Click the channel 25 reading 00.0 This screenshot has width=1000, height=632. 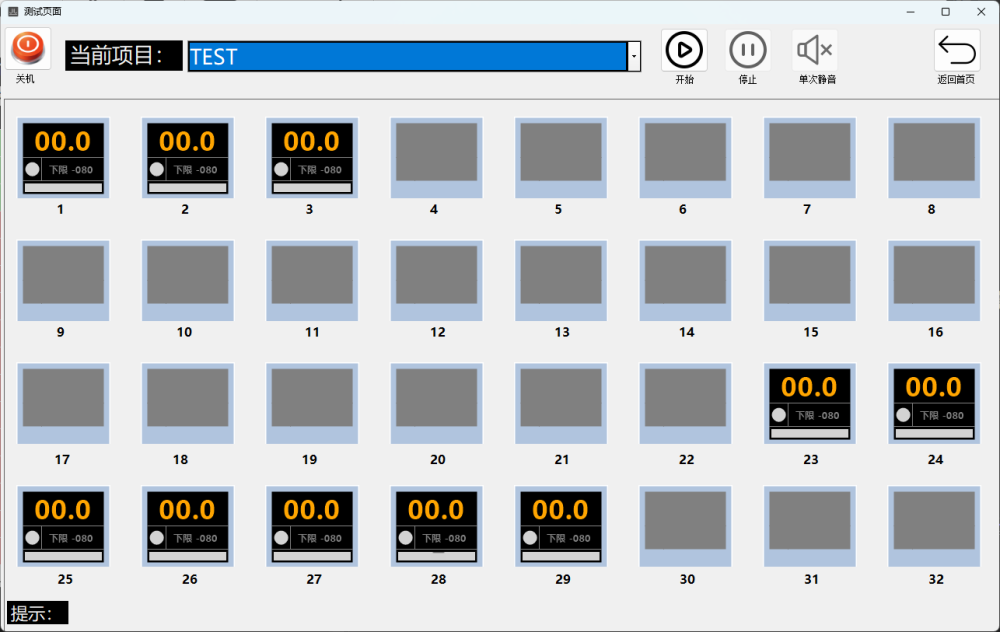pyautogui.click(x=63, y=510)
